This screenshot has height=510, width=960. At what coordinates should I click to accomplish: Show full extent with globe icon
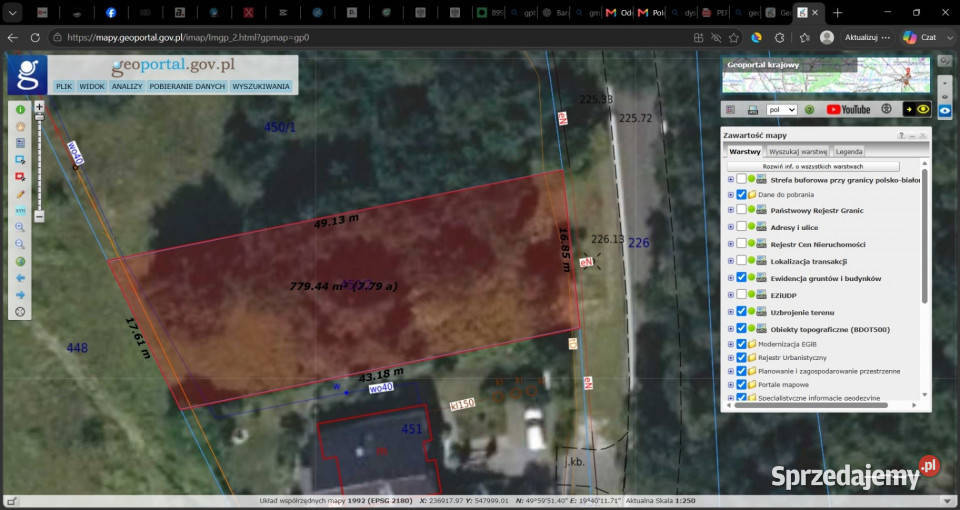[x=20, y=261]
